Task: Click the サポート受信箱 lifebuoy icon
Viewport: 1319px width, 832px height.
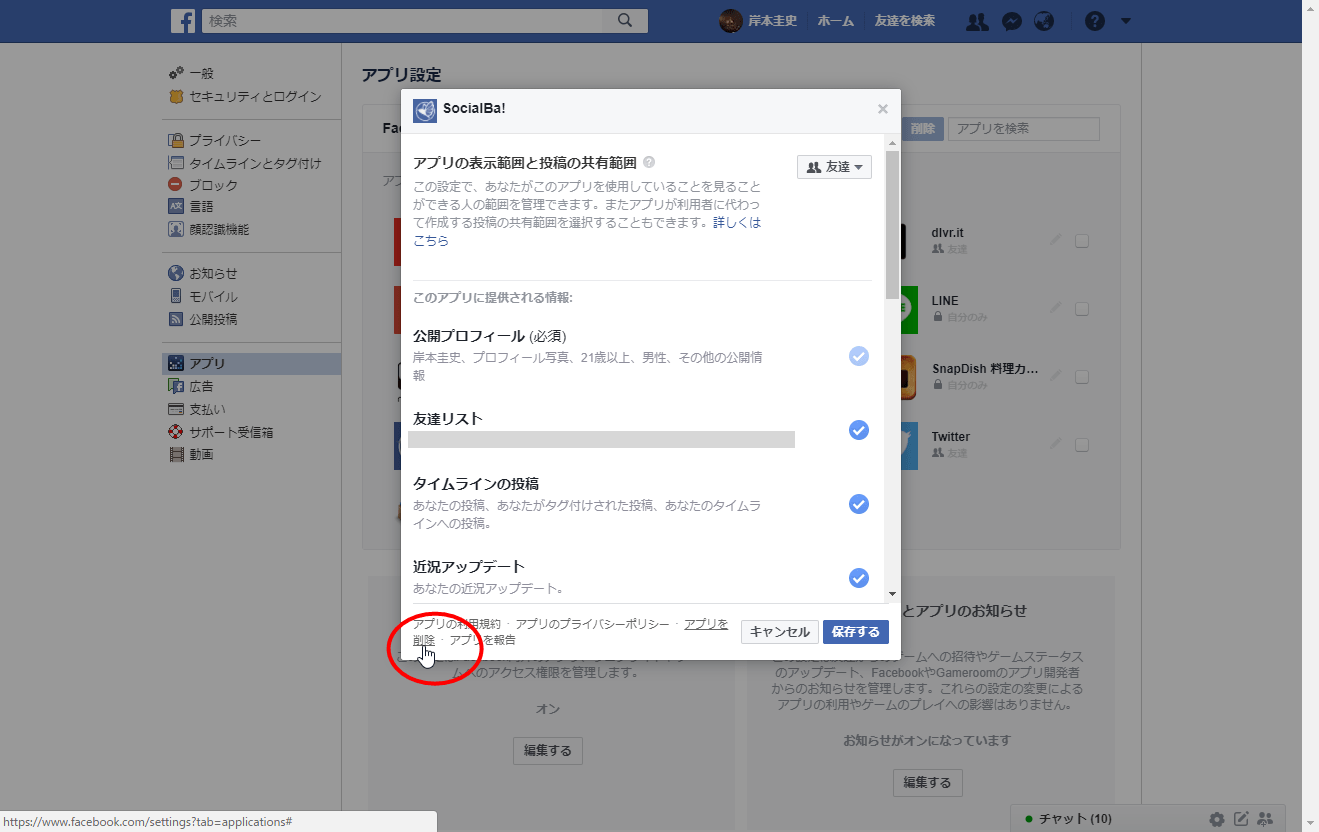Action: coord(176,432)
